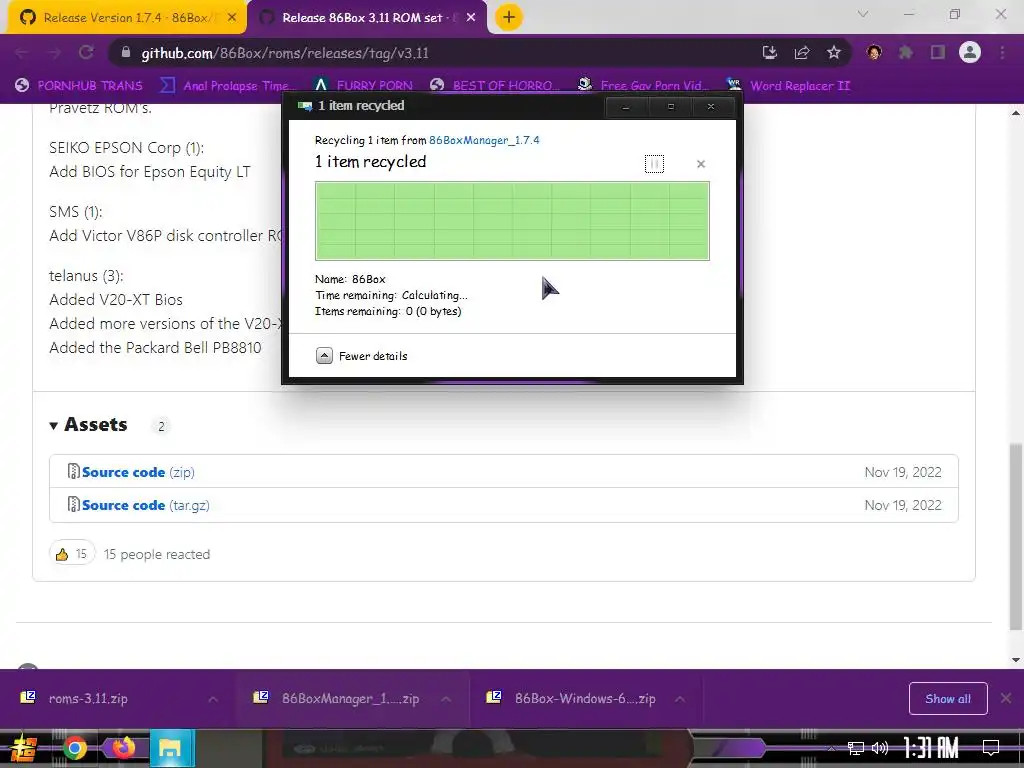Viewport: 1024px width, 768px height.
Task: Click the address bar URL
Action: (x=285, y=54)
